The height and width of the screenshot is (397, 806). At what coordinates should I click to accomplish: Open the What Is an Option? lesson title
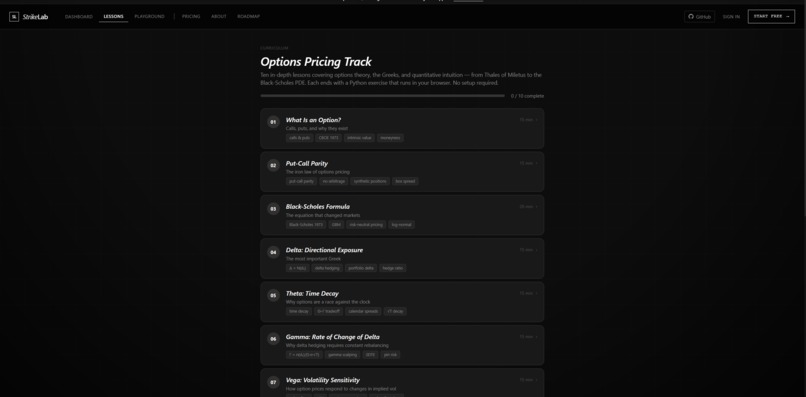coord(313,120)
